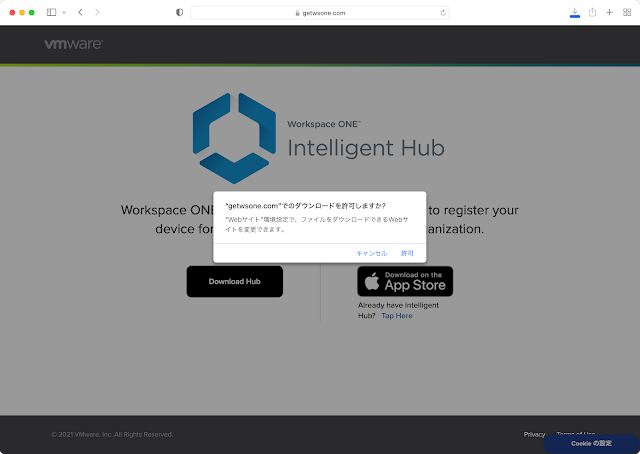Cancel the download permission dialog (キャンセル)
This screenshot has height=454, width=640.
click(x=371, y=253)
